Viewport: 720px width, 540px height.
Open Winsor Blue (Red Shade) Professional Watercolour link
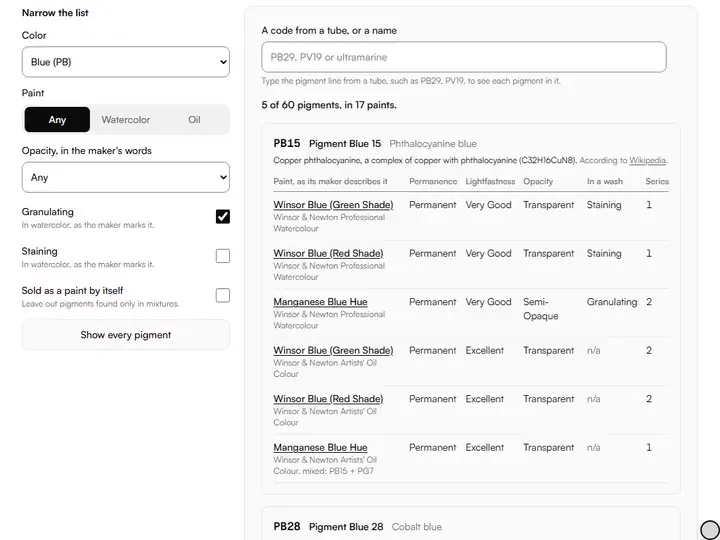[328, 253]
